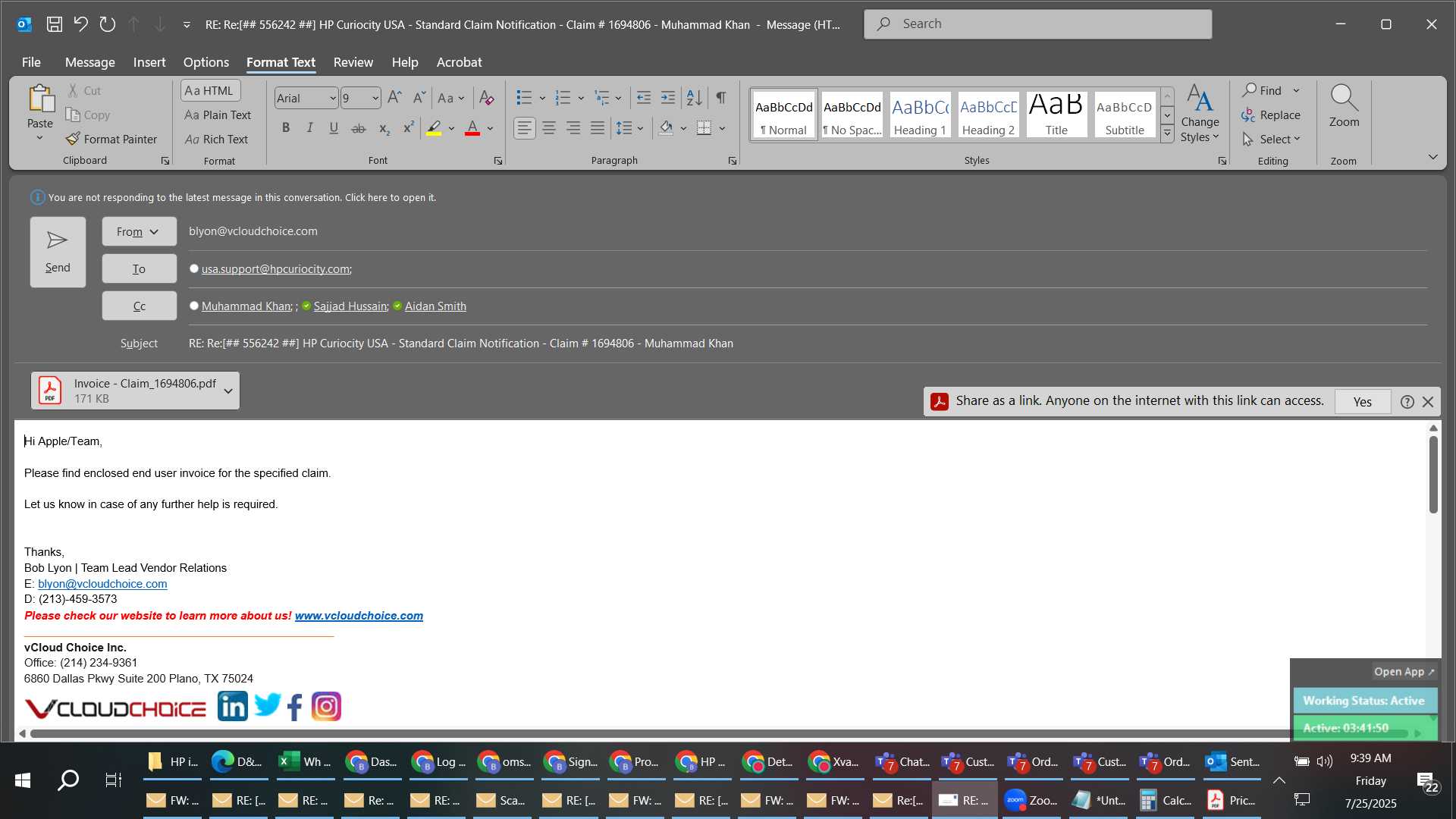The image size is (1456, 819).
Task: Click the shading paint bucket color
Action: [x=666, y=128]
